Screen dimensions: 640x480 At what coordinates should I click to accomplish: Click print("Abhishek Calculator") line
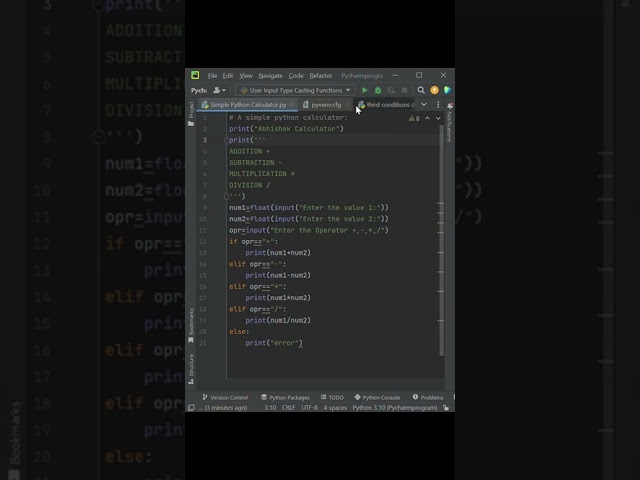[286, 129]
